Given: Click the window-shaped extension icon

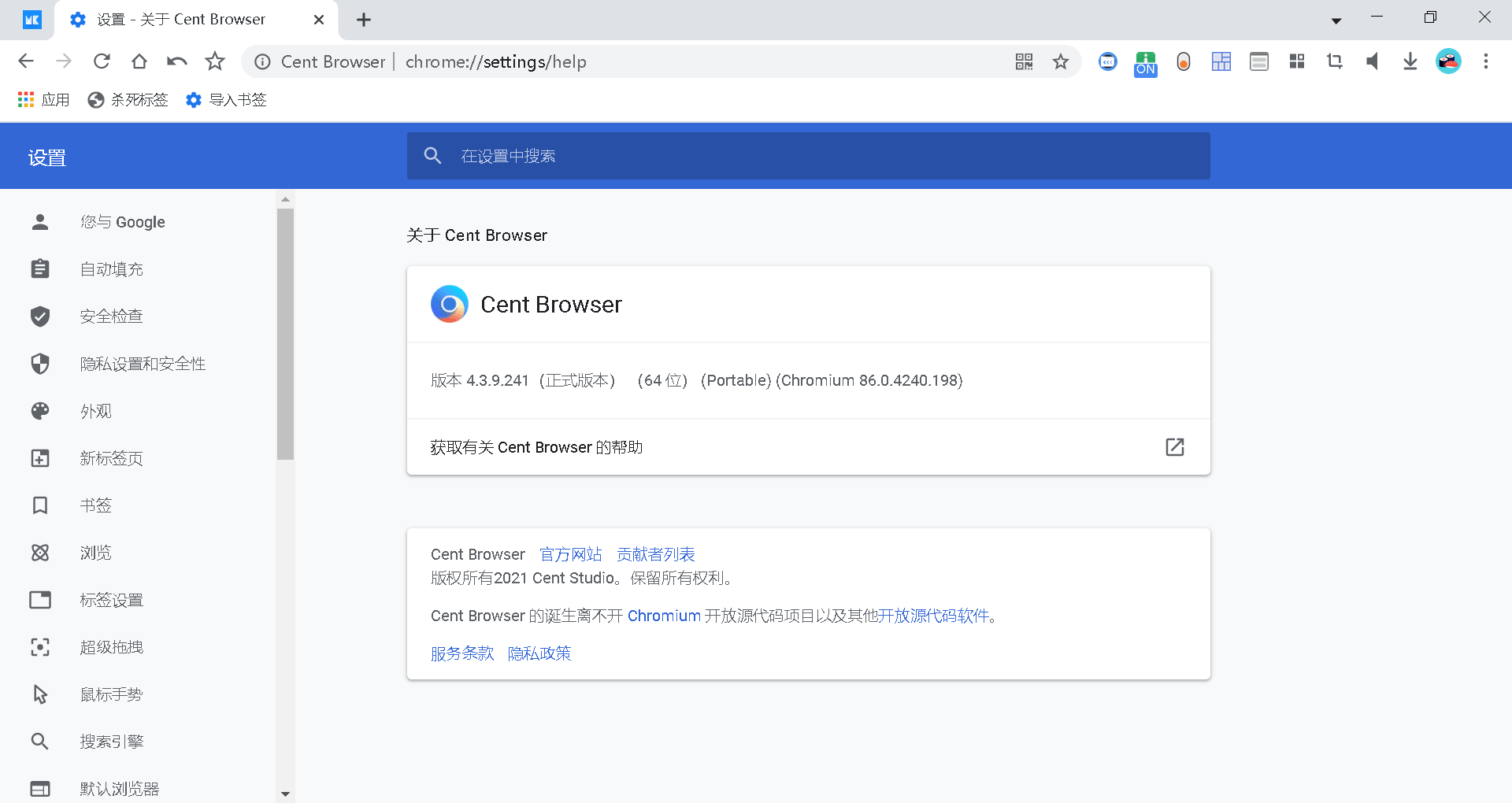Looking at the screenshot, I should pyautogui.click(x=1259, y=61).
